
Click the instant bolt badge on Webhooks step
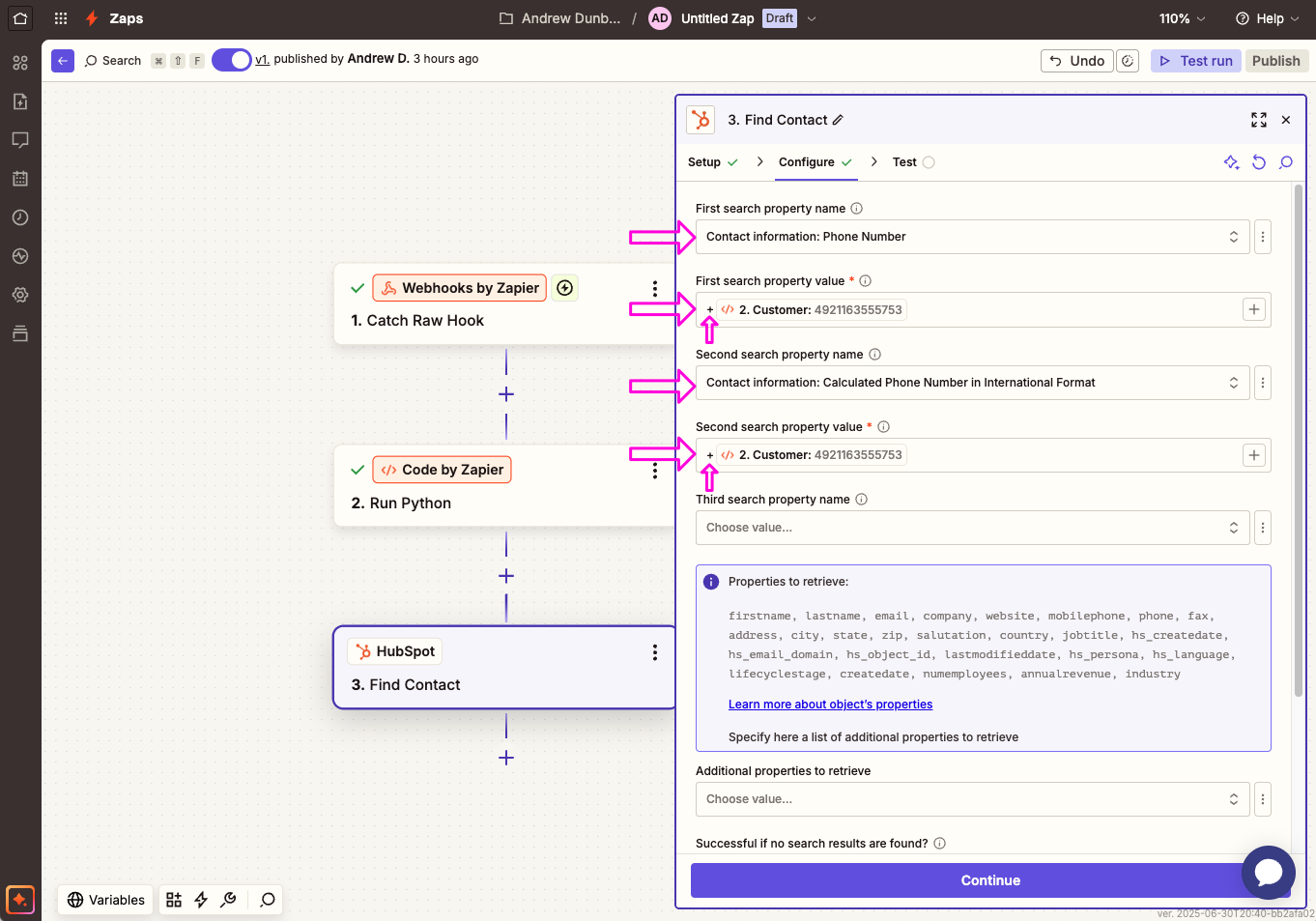[565, 288]
